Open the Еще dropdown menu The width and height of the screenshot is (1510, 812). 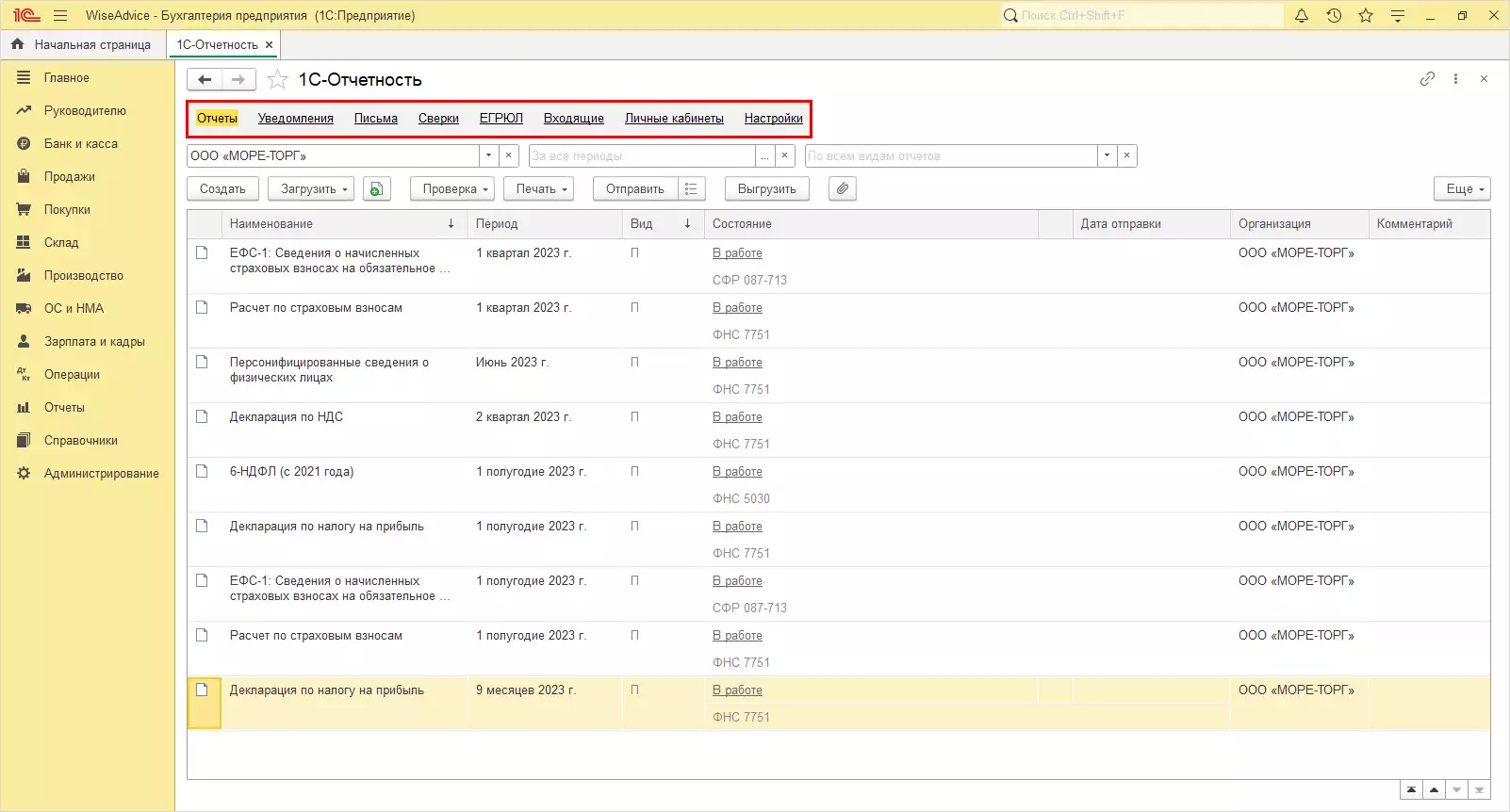coord(1462,189)
